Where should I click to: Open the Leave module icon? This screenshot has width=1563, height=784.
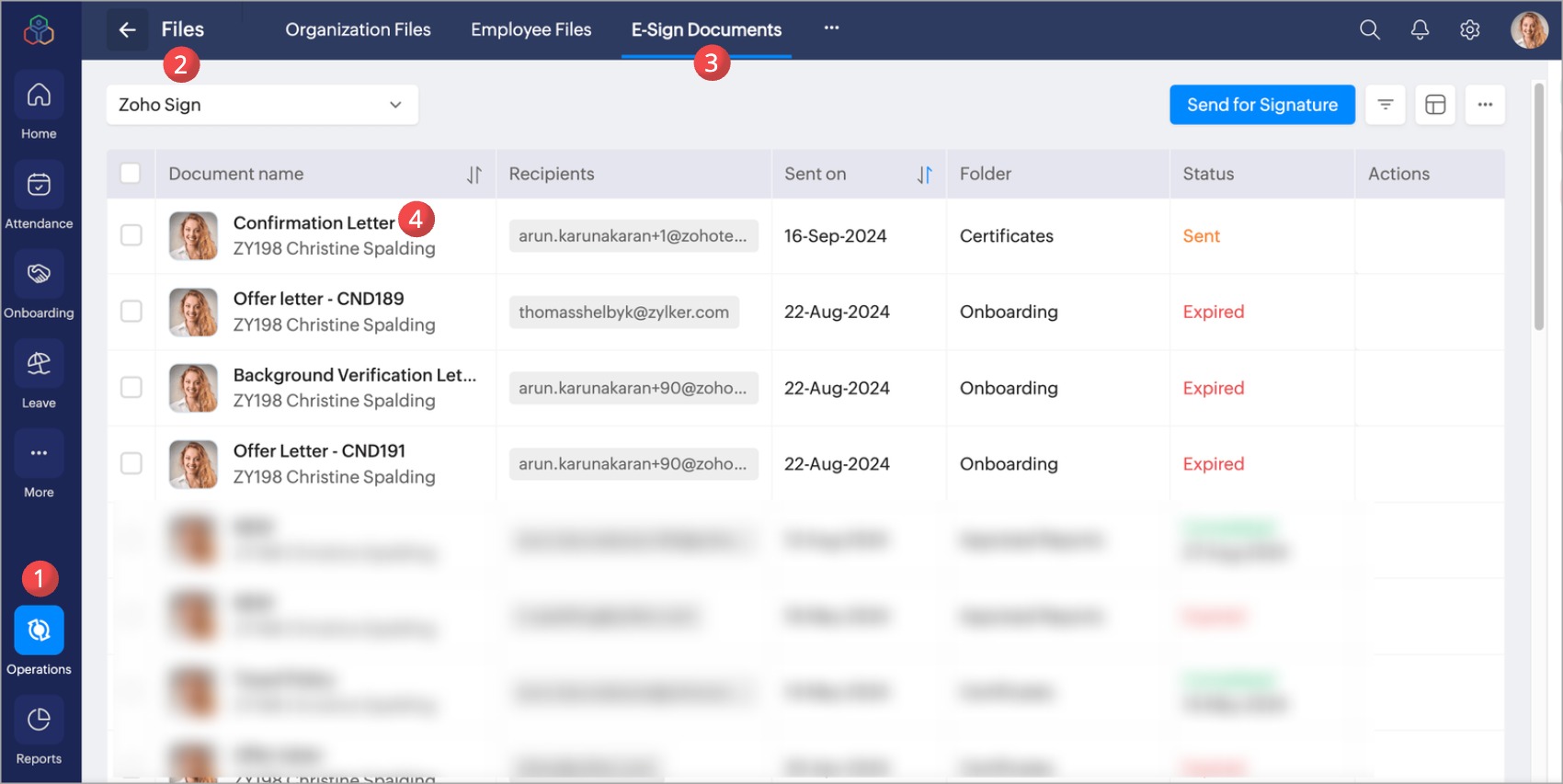(39, 364)
